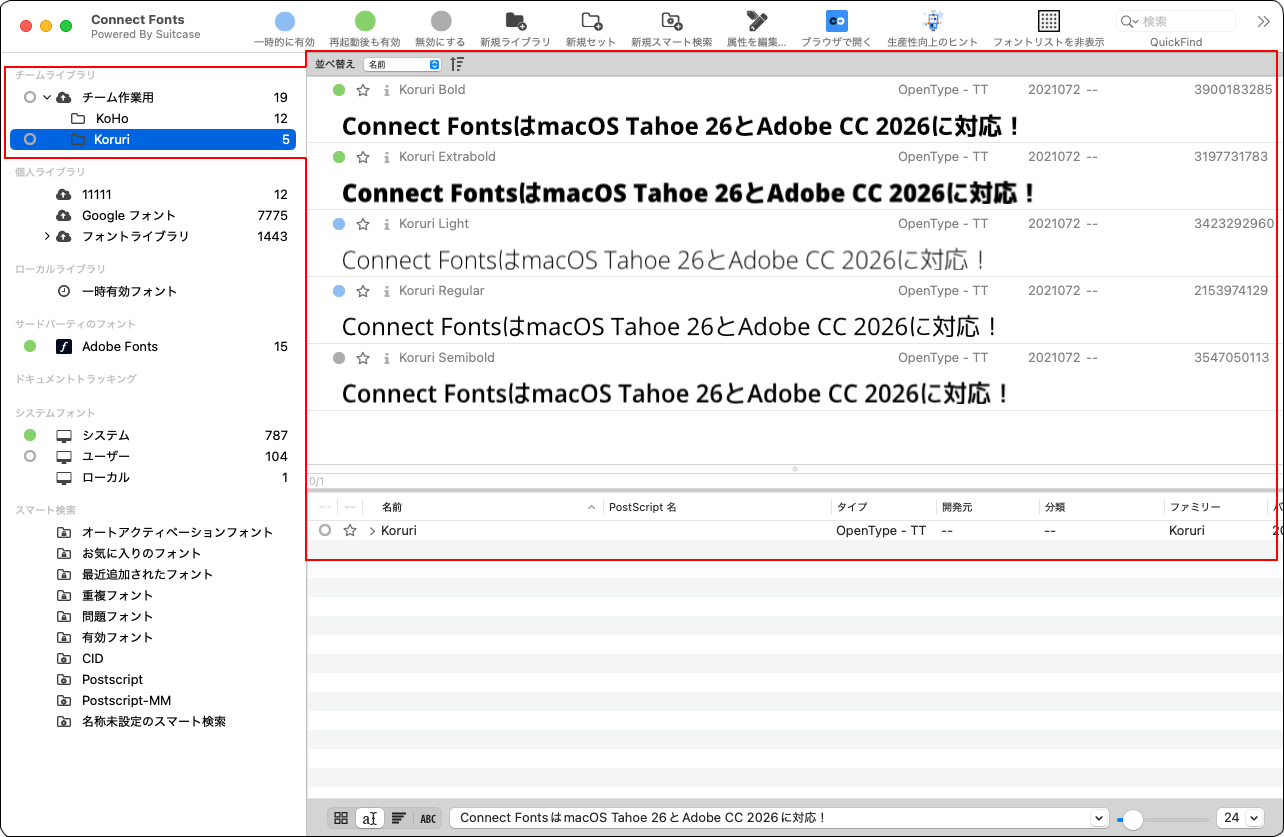Viewport: 1284px width, 837px height.
Task: Sort by PostScript 名 column header
Action: (717, 508)
